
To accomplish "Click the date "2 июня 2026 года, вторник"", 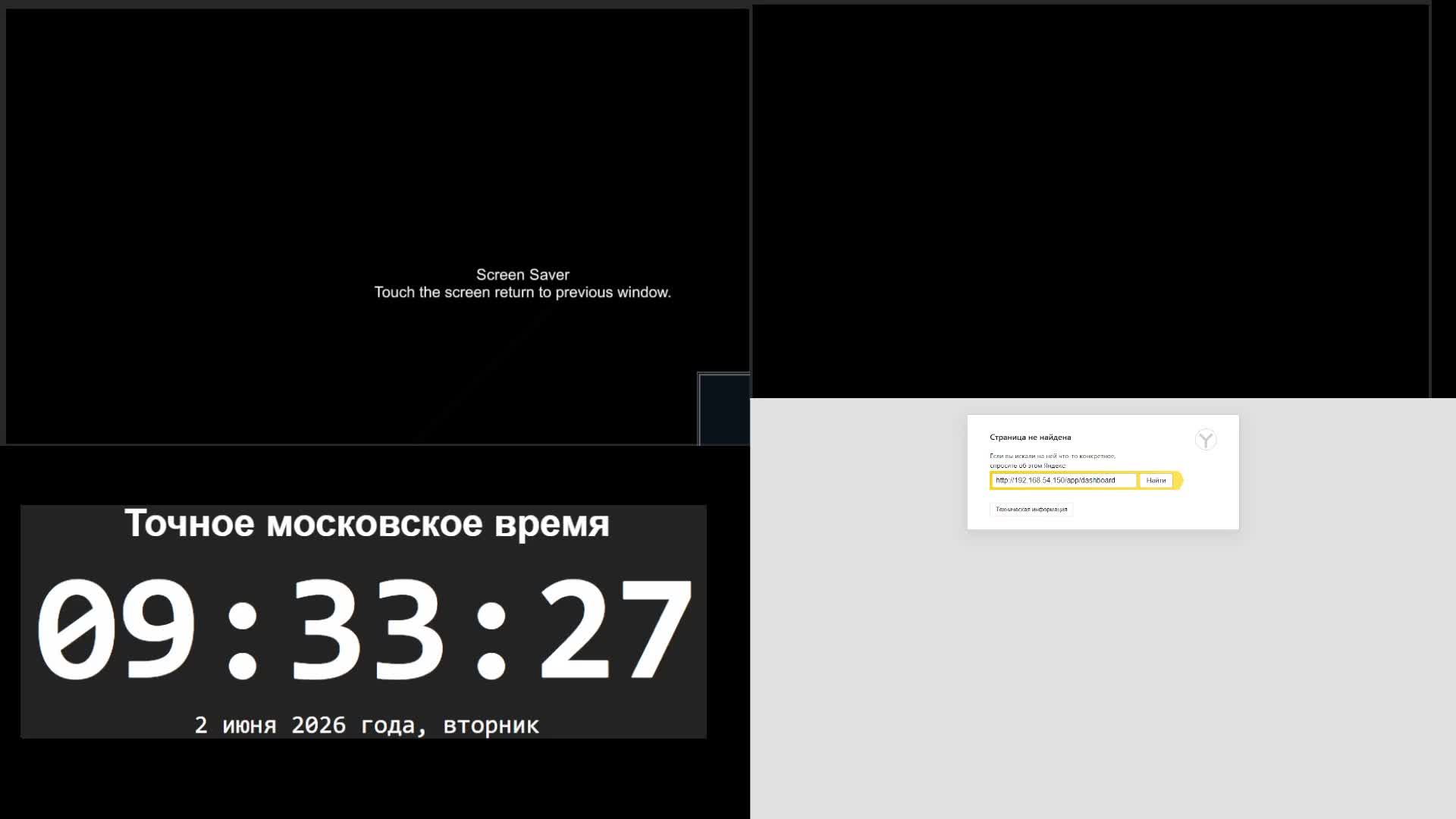I will point(366,726).
